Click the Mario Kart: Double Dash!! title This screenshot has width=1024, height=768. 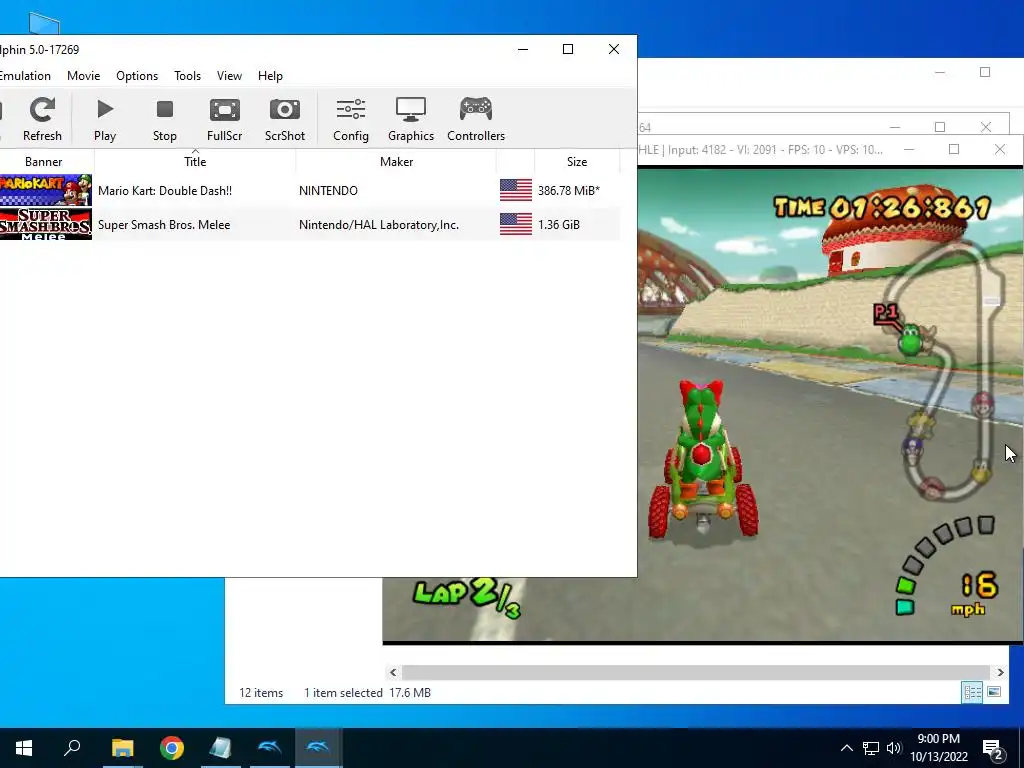(x=165, y=191)
